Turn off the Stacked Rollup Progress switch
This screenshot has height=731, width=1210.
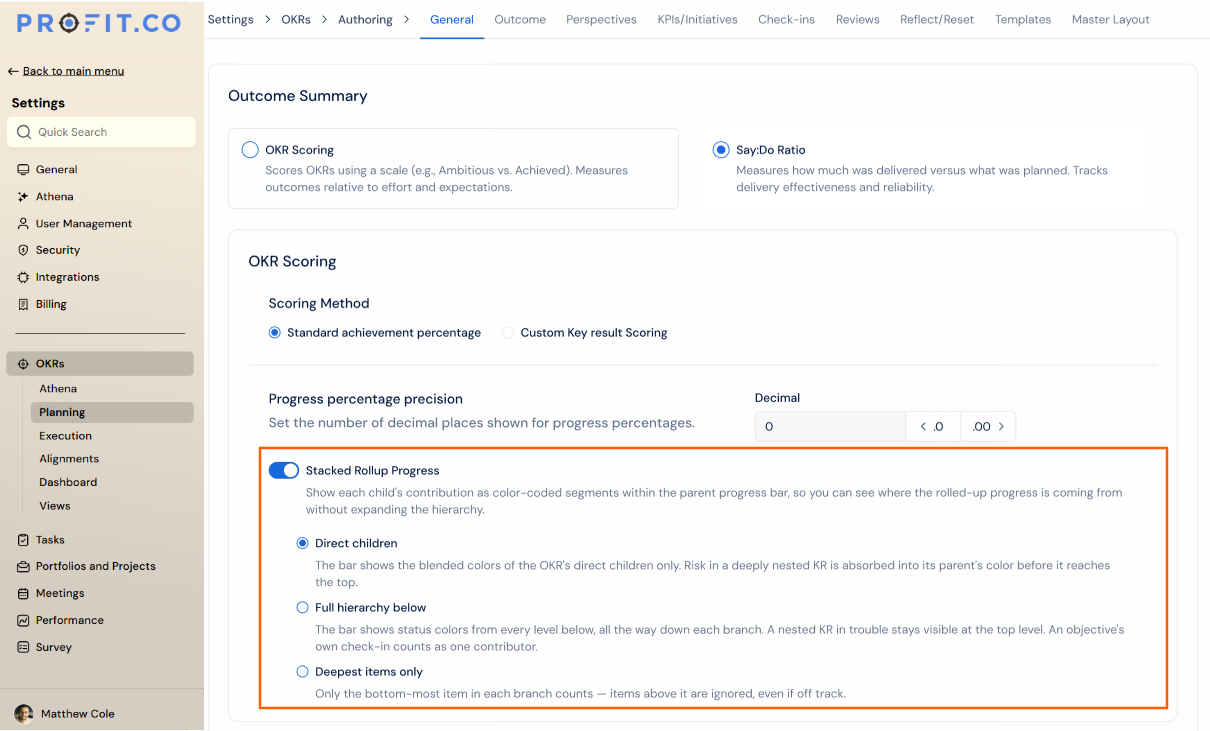(x=284, y=470)
